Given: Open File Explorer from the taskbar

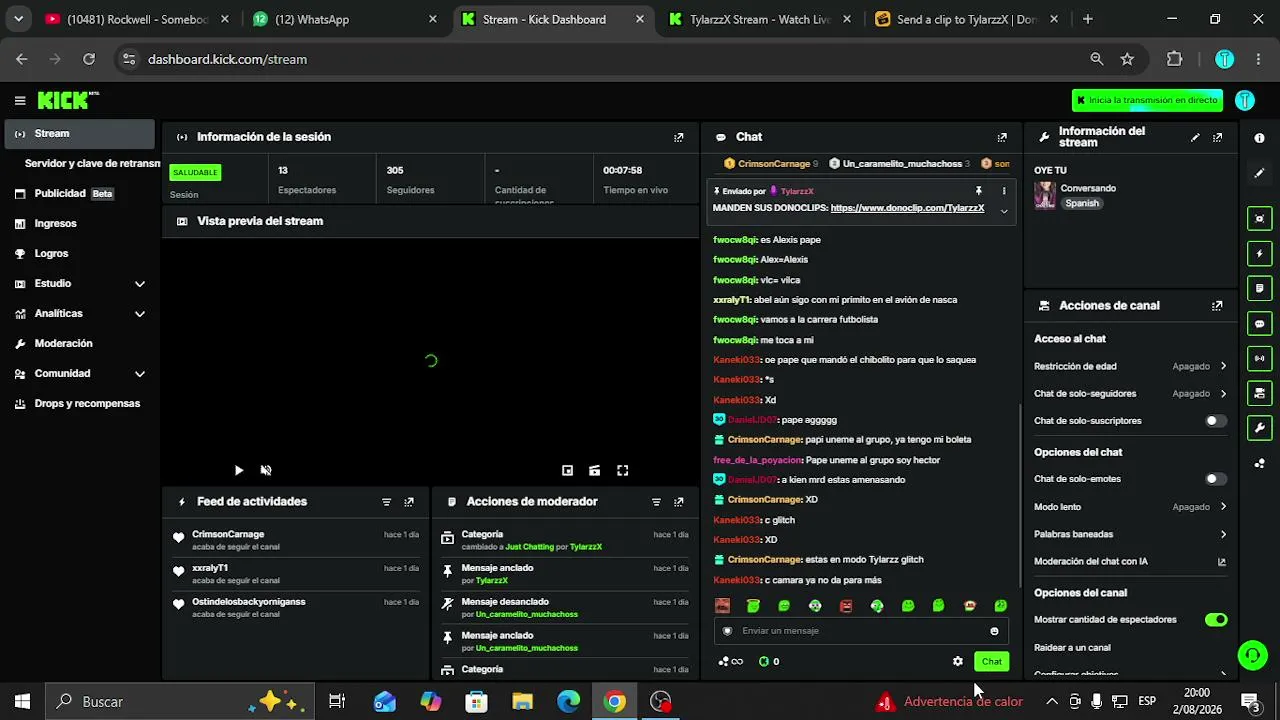Looking at the screenshot, I should tap(522, 702).
